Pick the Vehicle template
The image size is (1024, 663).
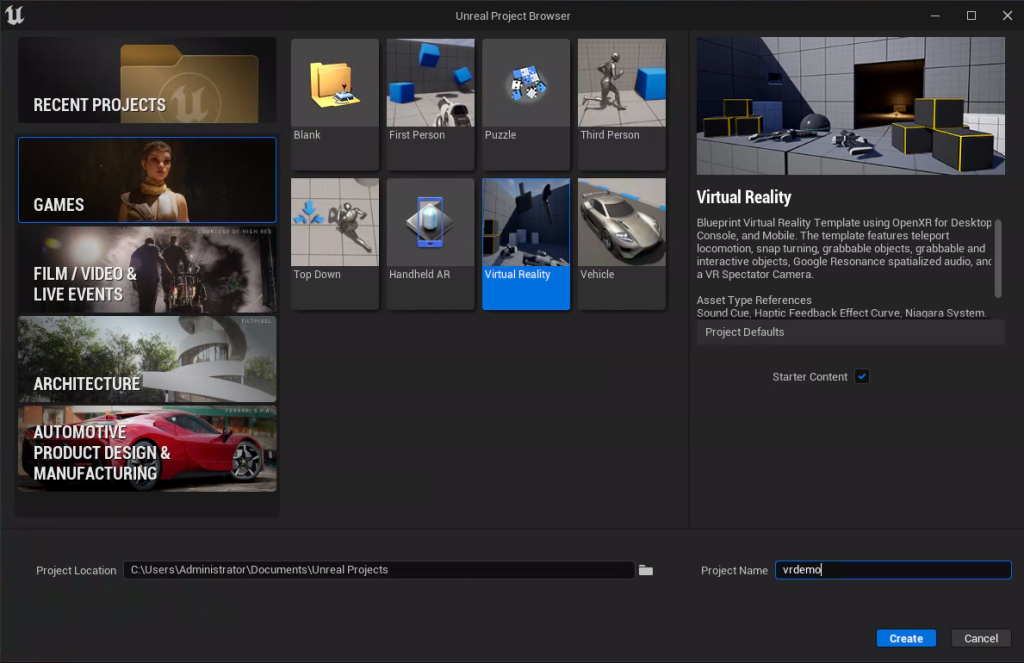(x=622, y=244)
